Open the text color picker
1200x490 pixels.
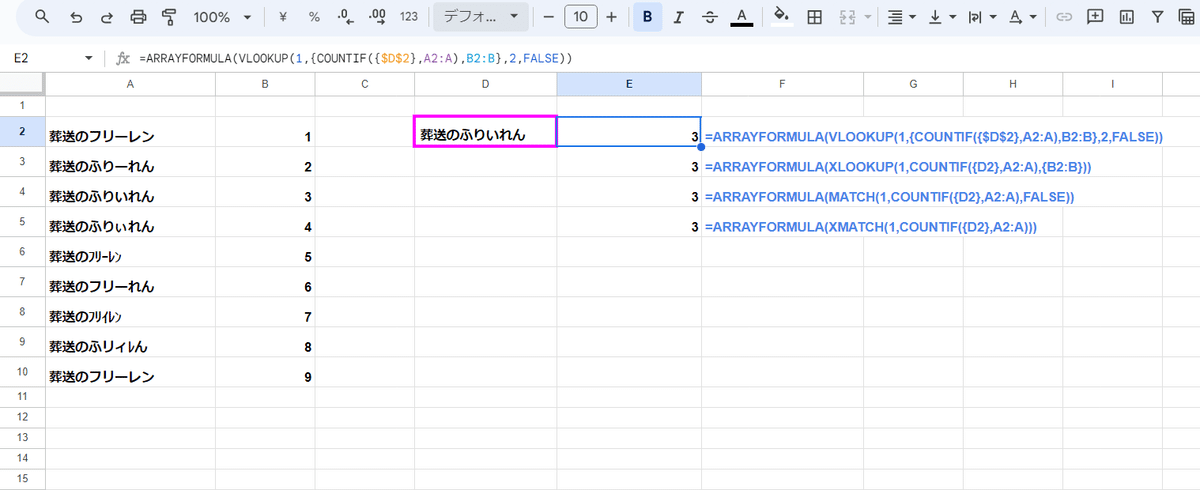coord(741,17)
